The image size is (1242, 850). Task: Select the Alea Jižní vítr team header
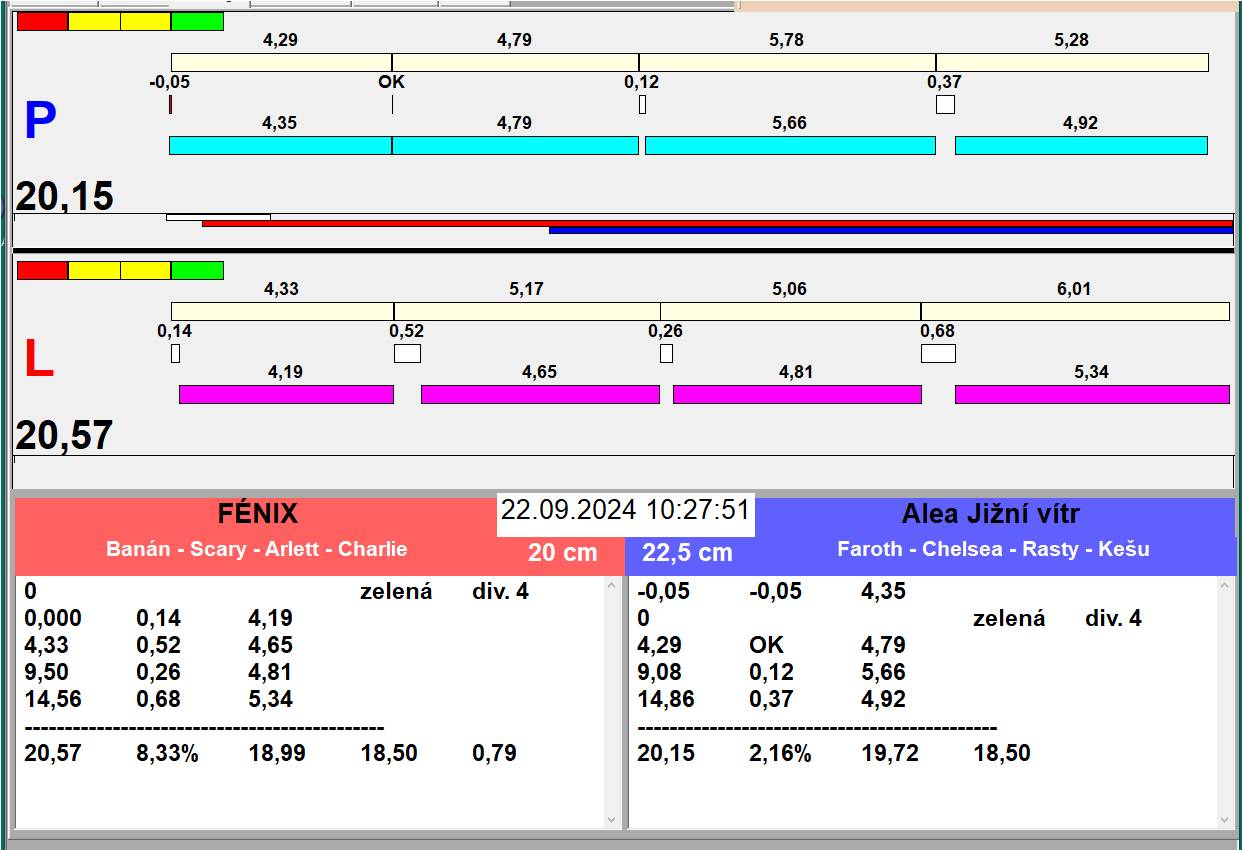pyautogui.click(x=990, y=515)
